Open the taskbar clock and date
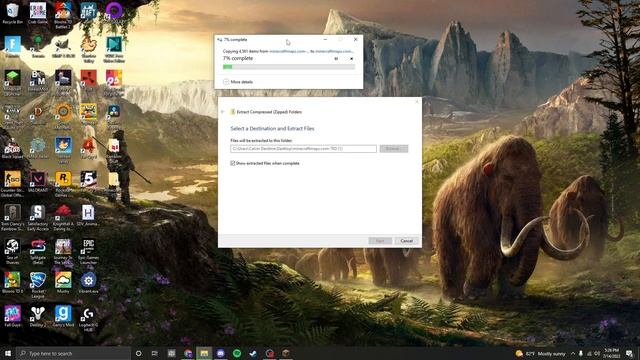640x360 pixels. (x=611, y=353)
